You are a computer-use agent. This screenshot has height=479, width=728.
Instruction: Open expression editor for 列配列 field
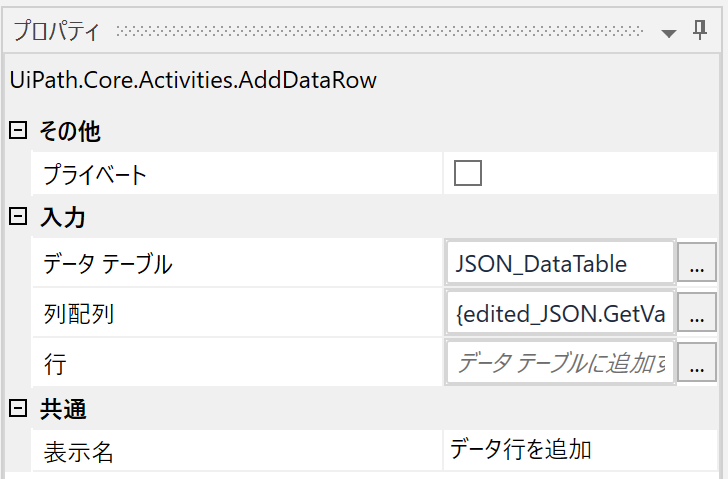tap(696, 312)
